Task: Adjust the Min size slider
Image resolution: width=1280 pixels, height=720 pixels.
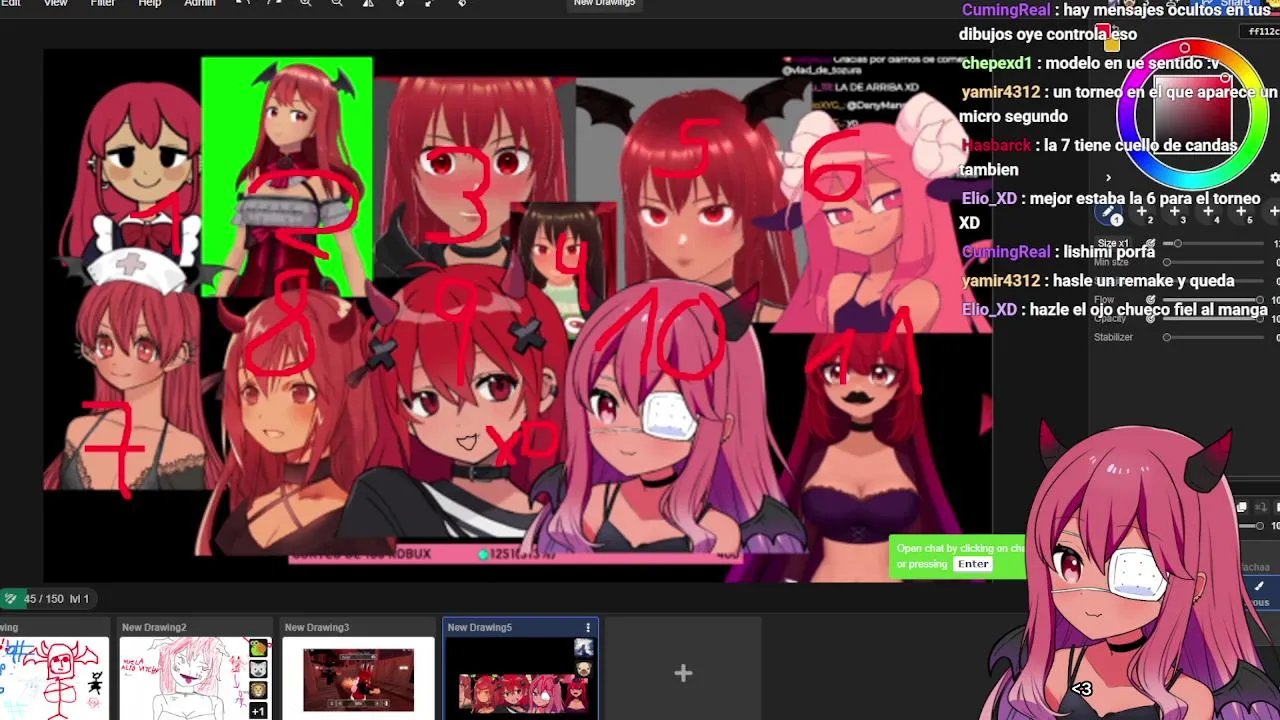Action: pos(1215,262)
